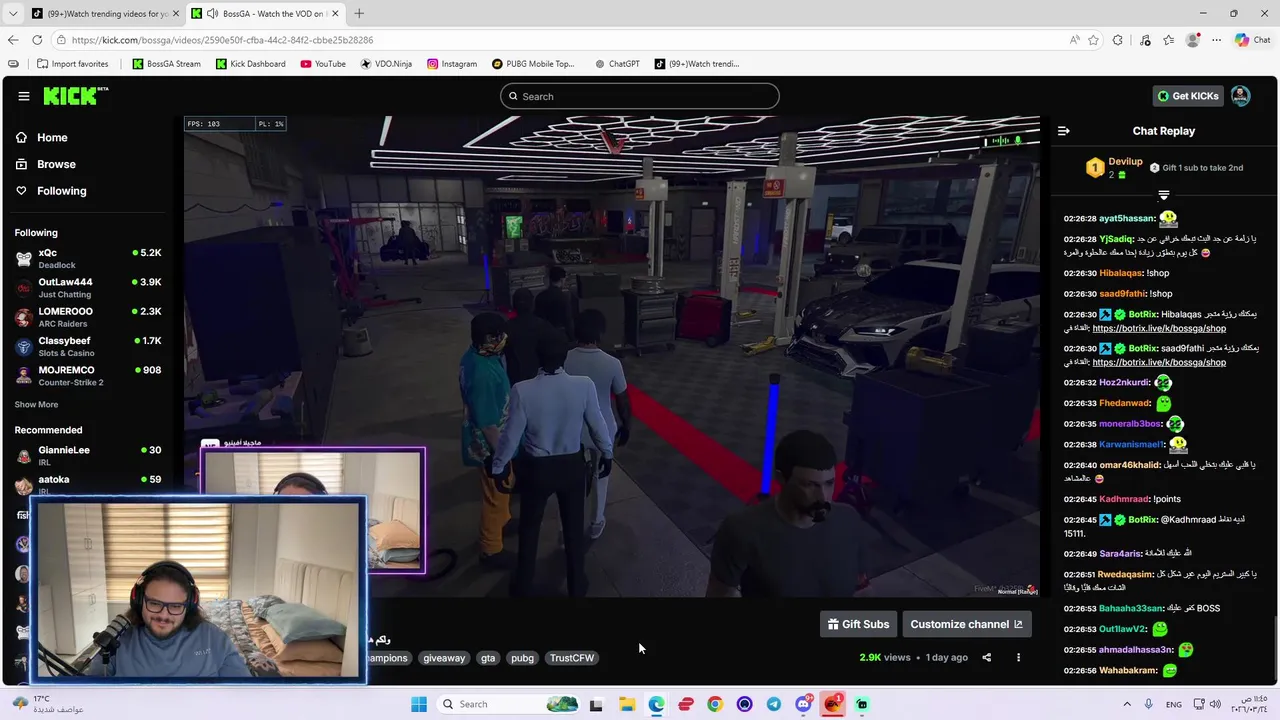Open the Kick hamburger sidebar menu
Viewport: 1280px width, 720px height.
point(24,96)
